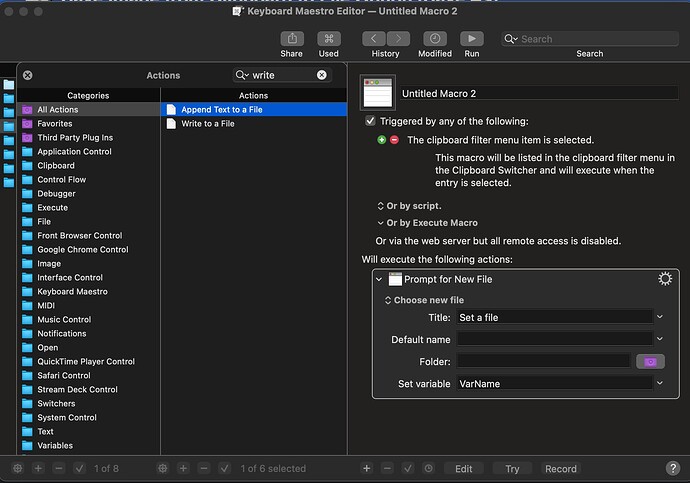Open QuickTime Player Control category
The width and height of the screenshot is (690, 483).
pyautogui.click(x=89, y=362)
